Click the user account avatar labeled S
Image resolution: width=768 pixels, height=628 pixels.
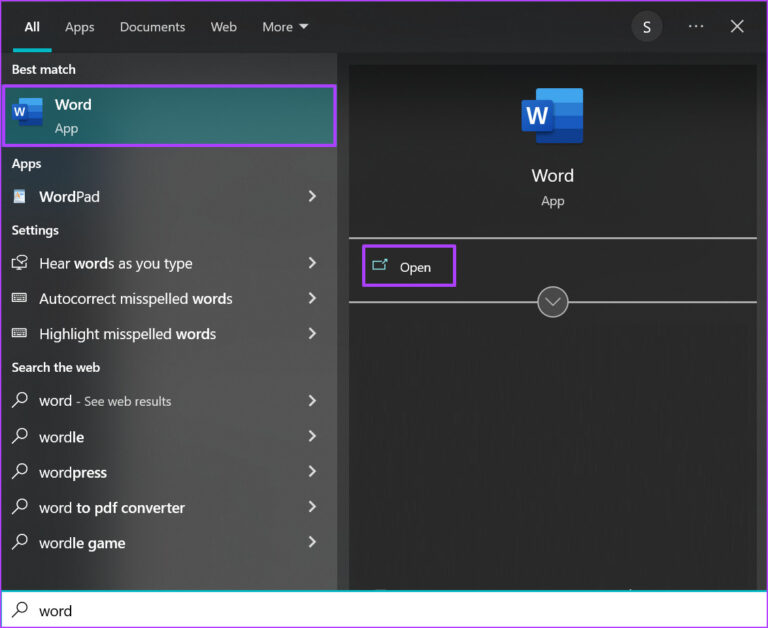point(646,27)
